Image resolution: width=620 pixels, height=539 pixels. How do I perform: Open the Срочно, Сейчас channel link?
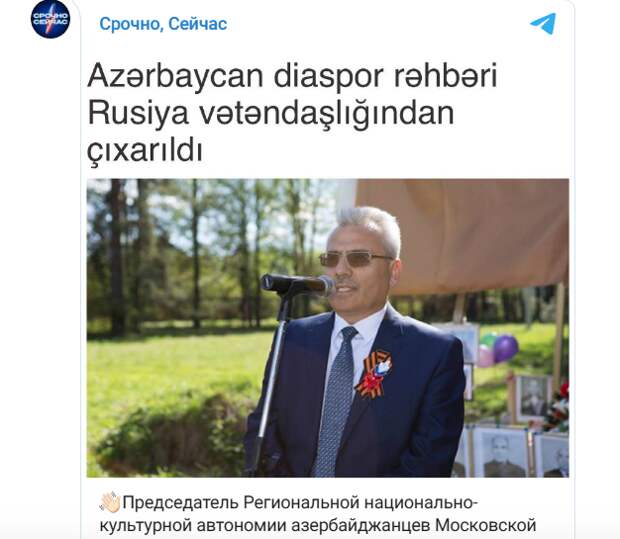163,24
